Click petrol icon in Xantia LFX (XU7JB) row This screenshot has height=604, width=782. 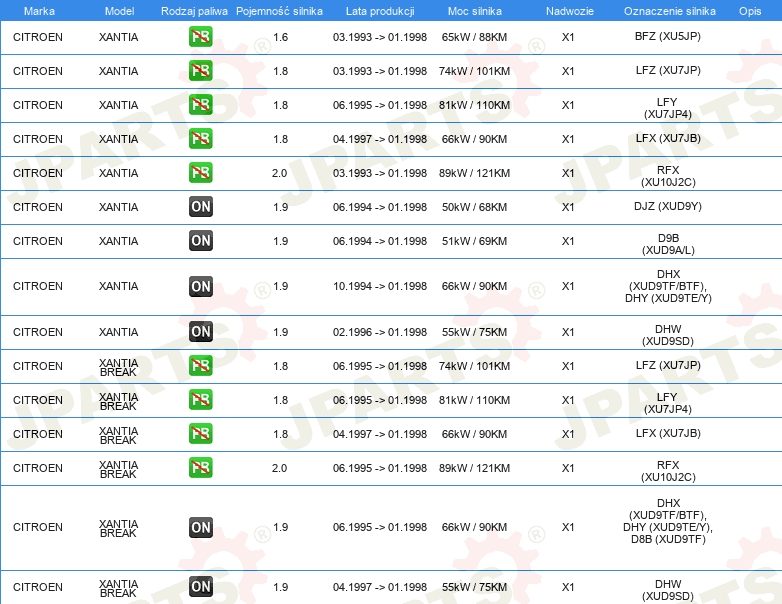[x=200, y=138]
